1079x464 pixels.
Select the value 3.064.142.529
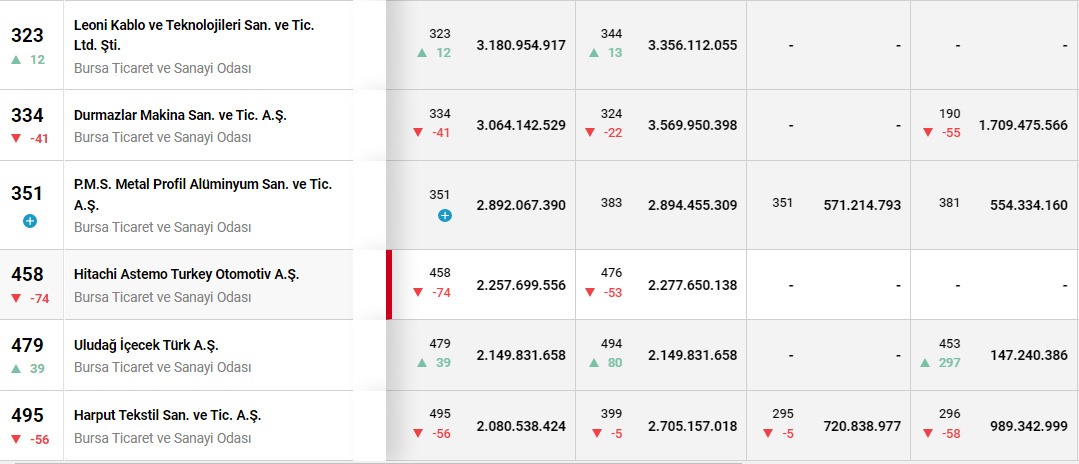[521, 125]
